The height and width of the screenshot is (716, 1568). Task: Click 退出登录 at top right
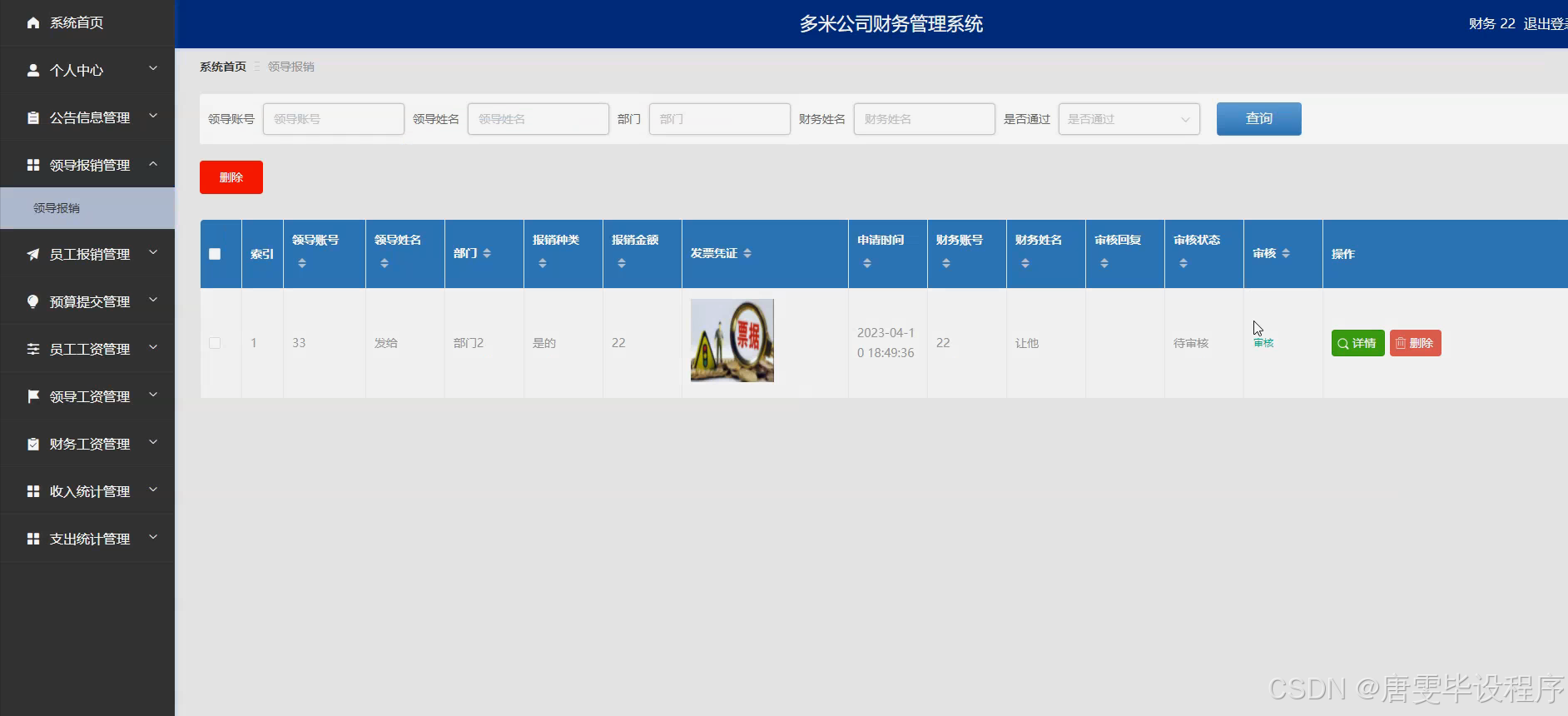click(1545, 24)
